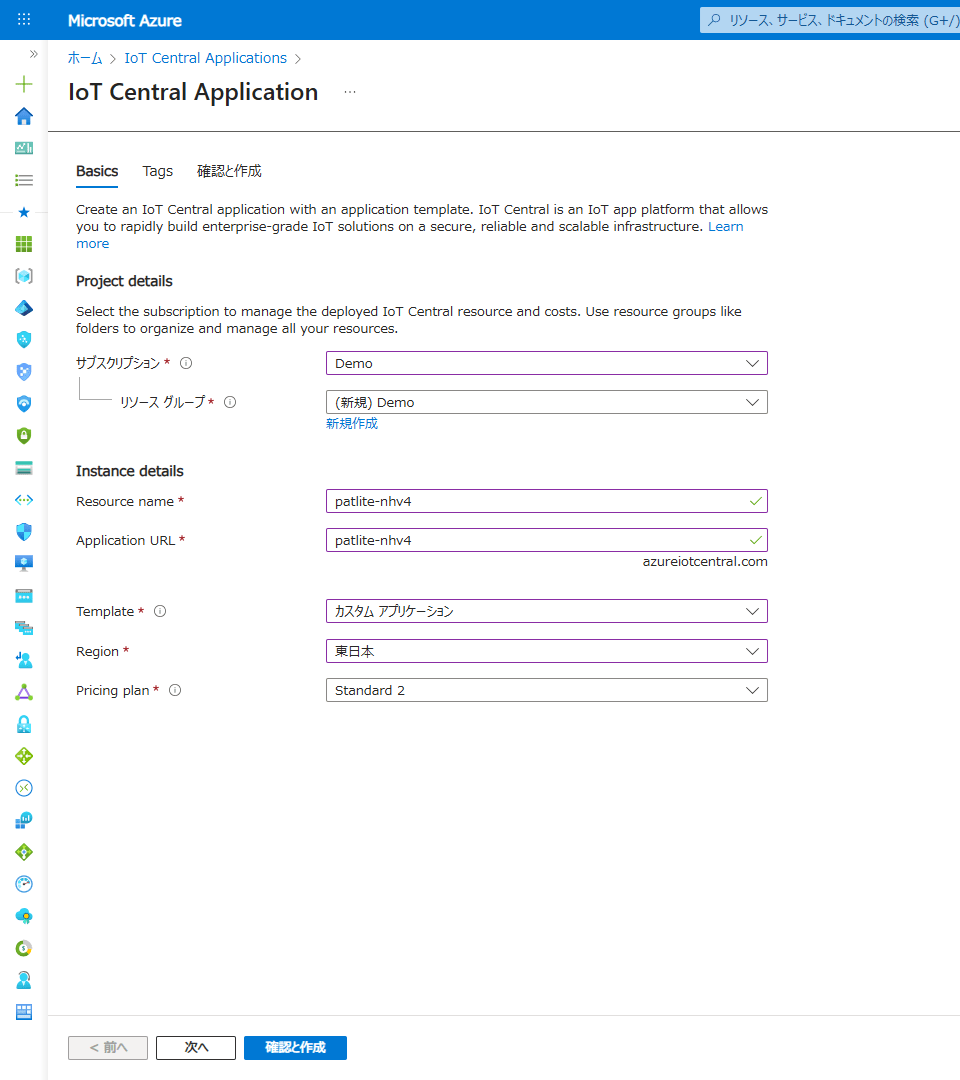This screenshot has width=960, height=1080.
Task: Open the Azure portal waffle menu
Action: (24, 19)
